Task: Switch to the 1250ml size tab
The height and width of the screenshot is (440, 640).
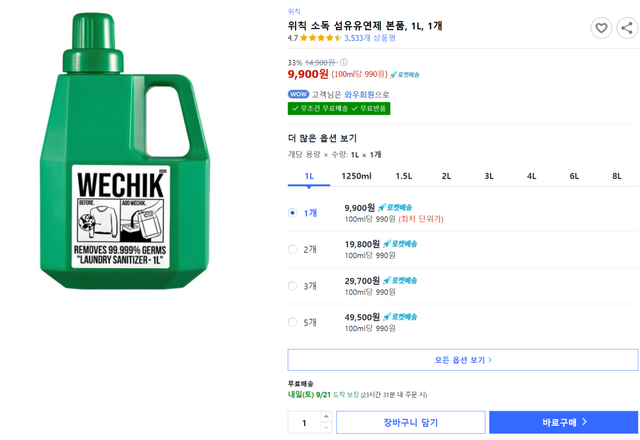Action: pos(356,176)
